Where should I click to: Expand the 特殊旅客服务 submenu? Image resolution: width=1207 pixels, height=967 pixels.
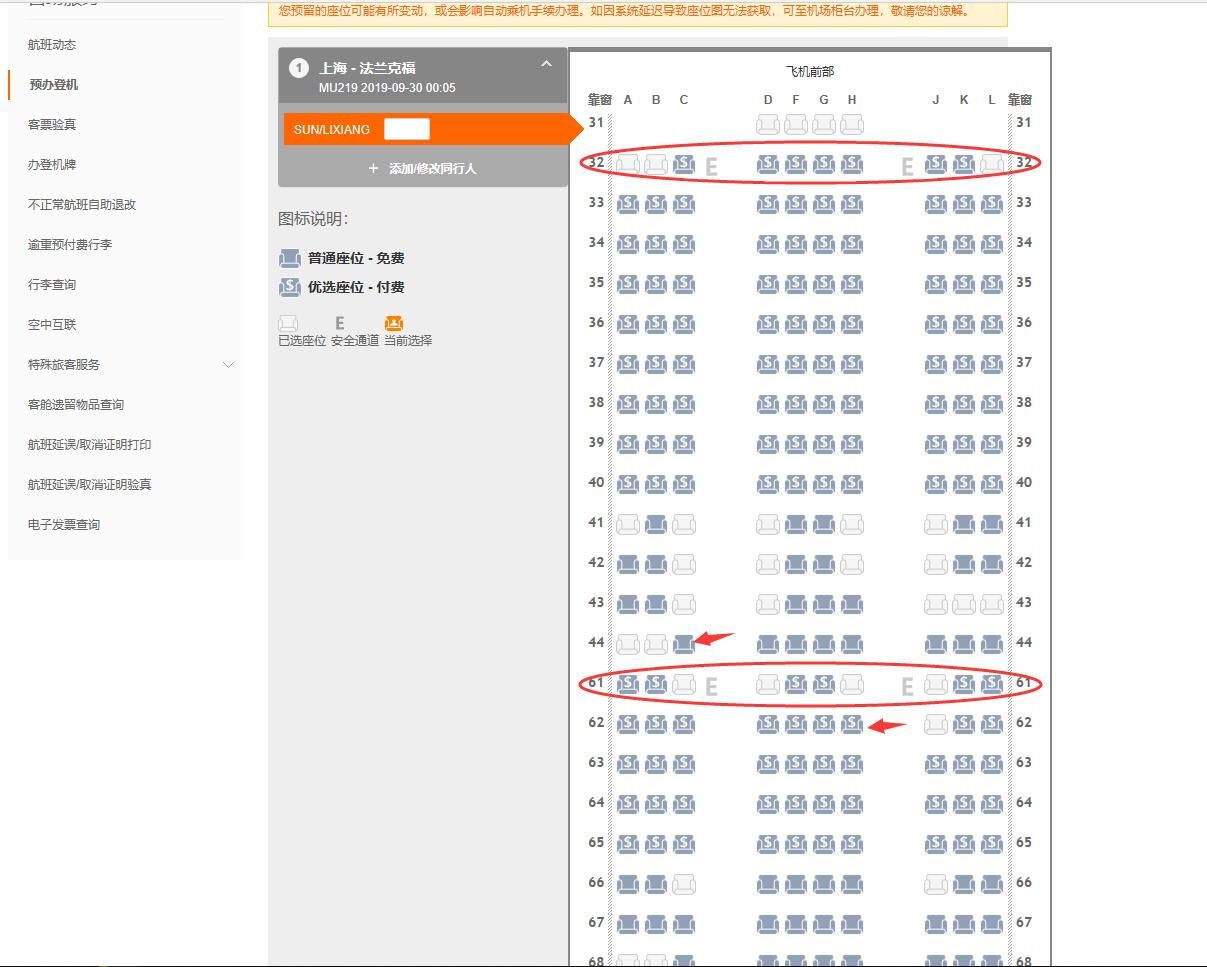coord(228,365)
